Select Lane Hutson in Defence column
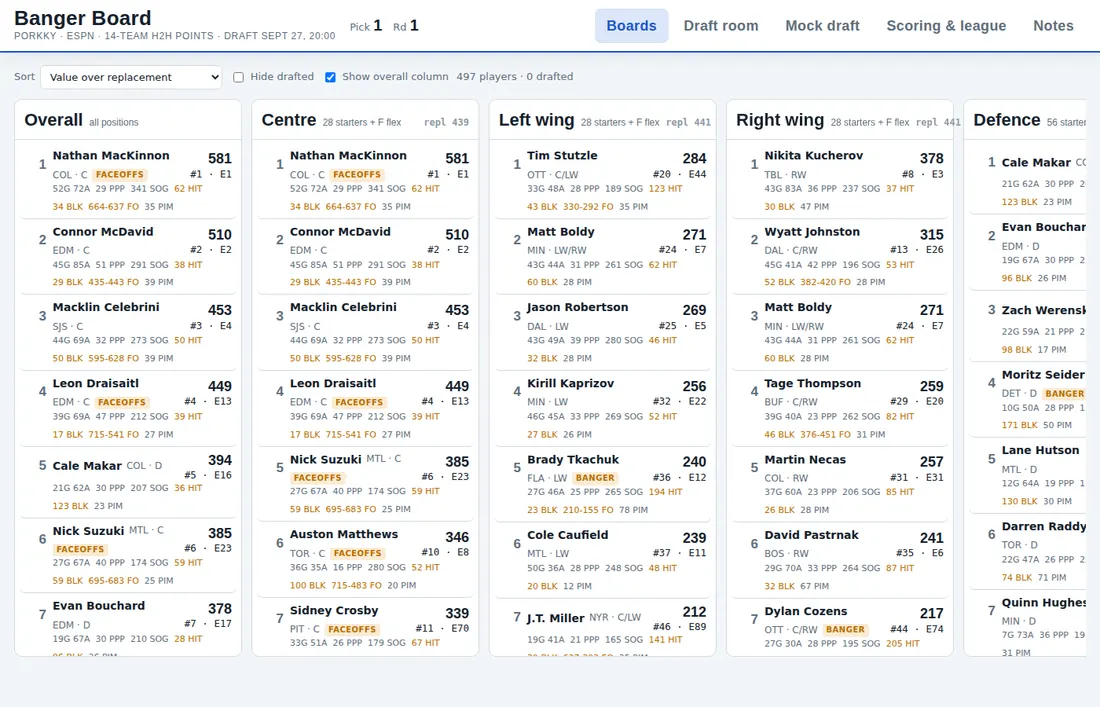Viewport: 1100px width, 707px height. tap(1028, 475)
